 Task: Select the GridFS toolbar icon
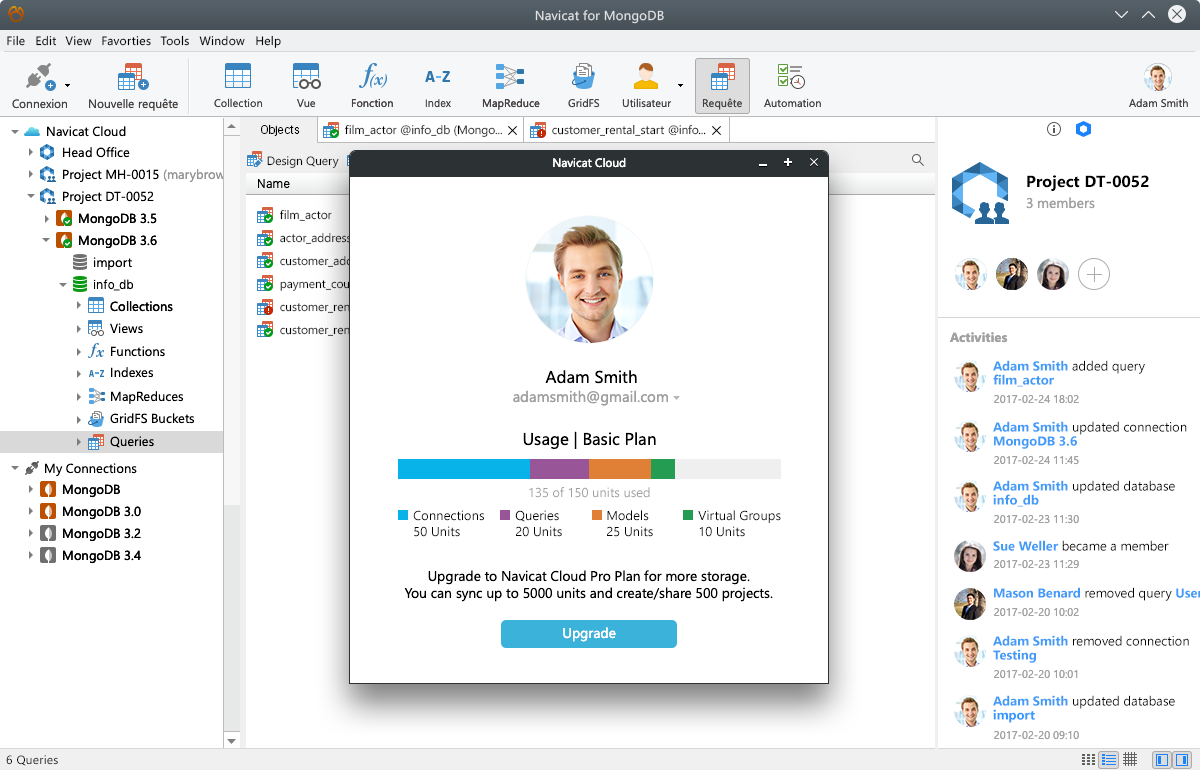tap(582, 86)
